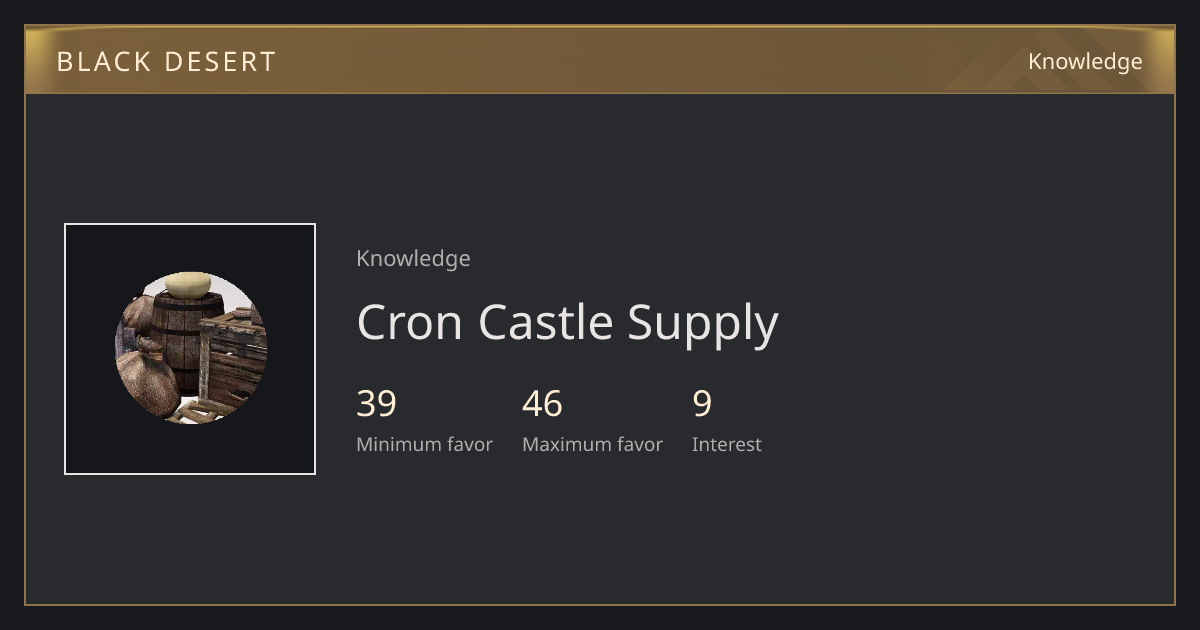
Task: Click the gray Knowledge category above the title
Action: click(413, 258)
